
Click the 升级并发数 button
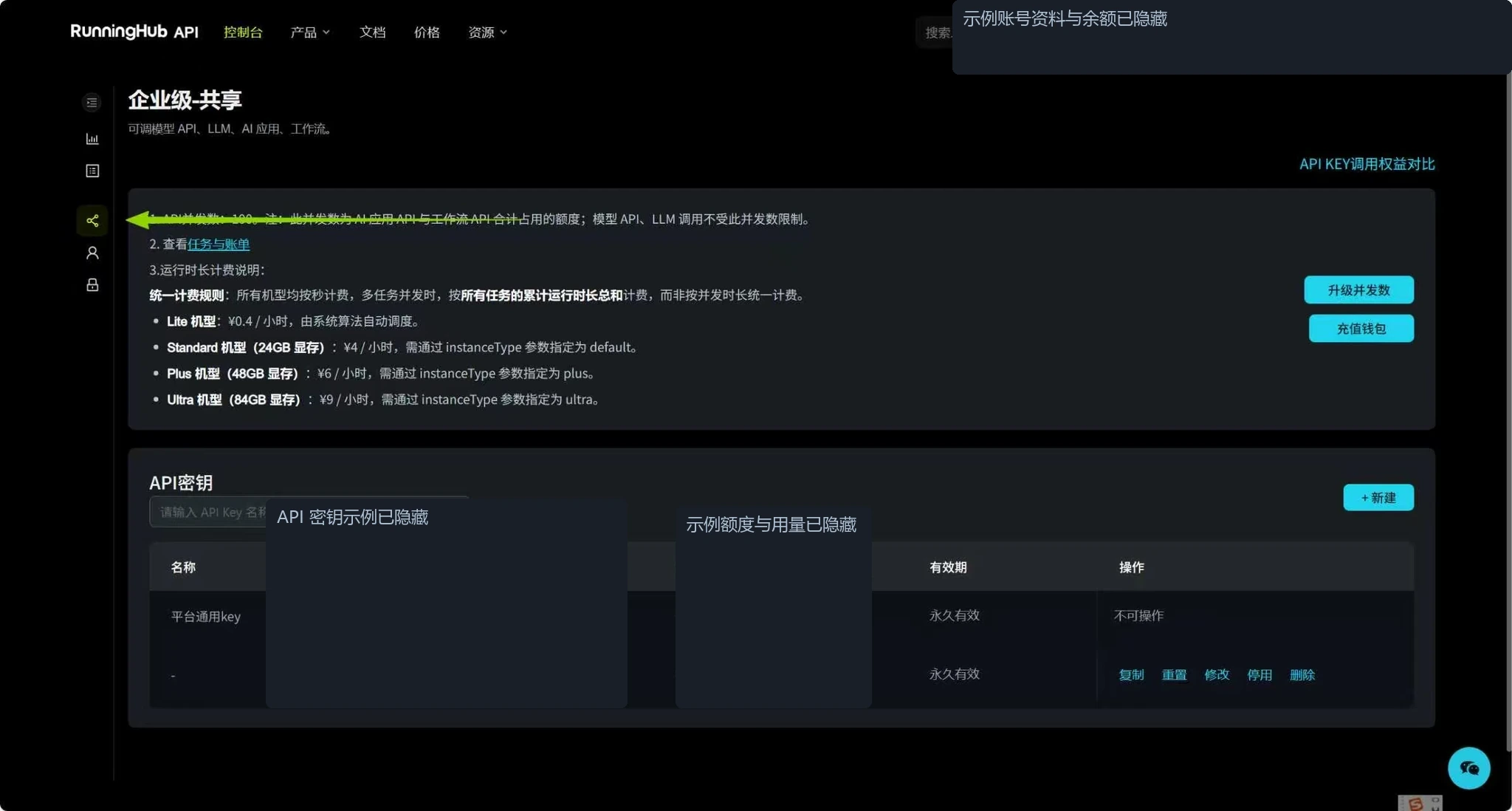1358,290
